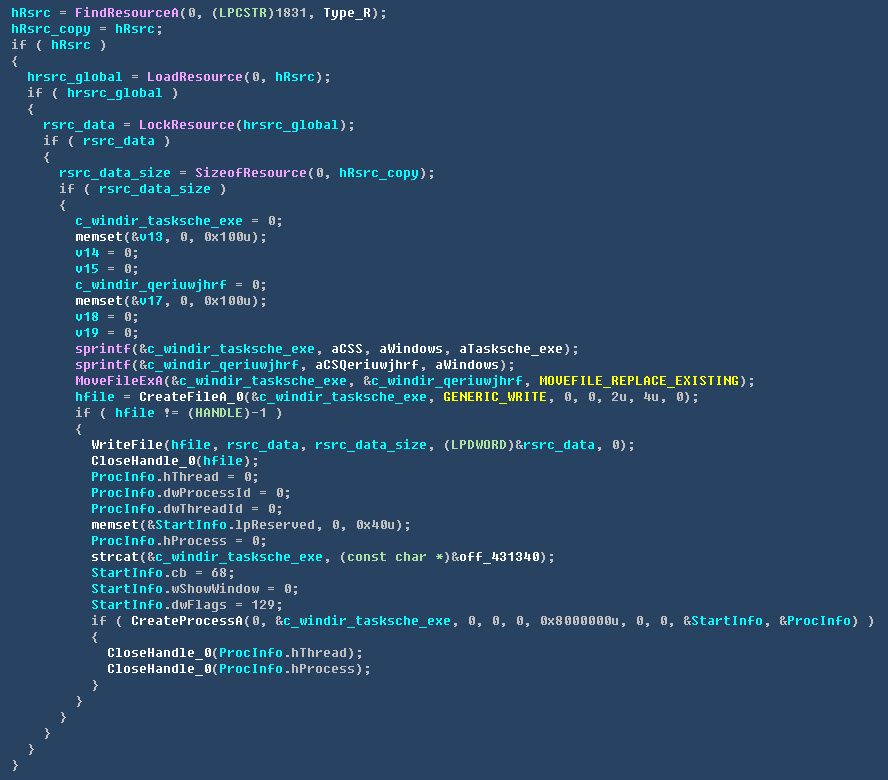
Task: Click the off_431340 reference
Action: (x=499, y=557)
